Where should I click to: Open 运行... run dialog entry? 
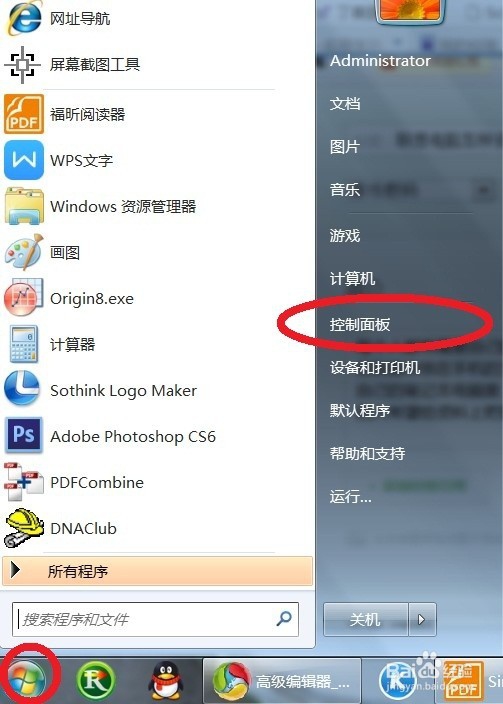(351, 497)
